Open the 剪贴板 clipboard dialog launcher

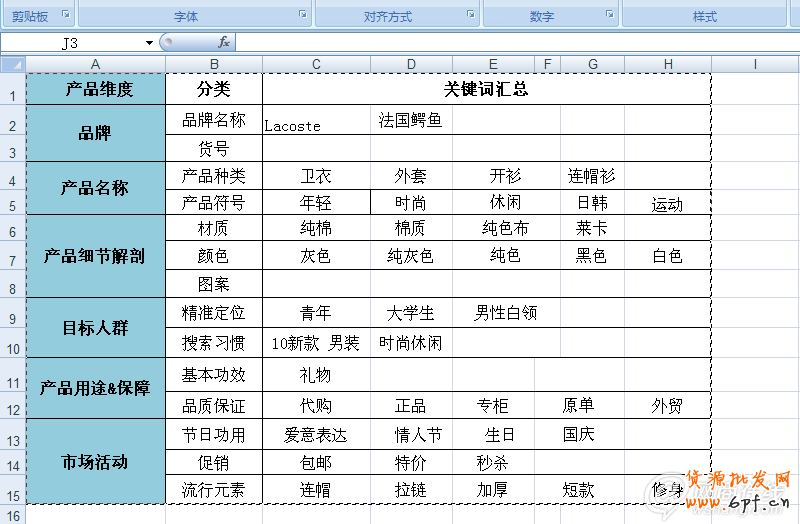pyautogui.click(x=66, y=14)
